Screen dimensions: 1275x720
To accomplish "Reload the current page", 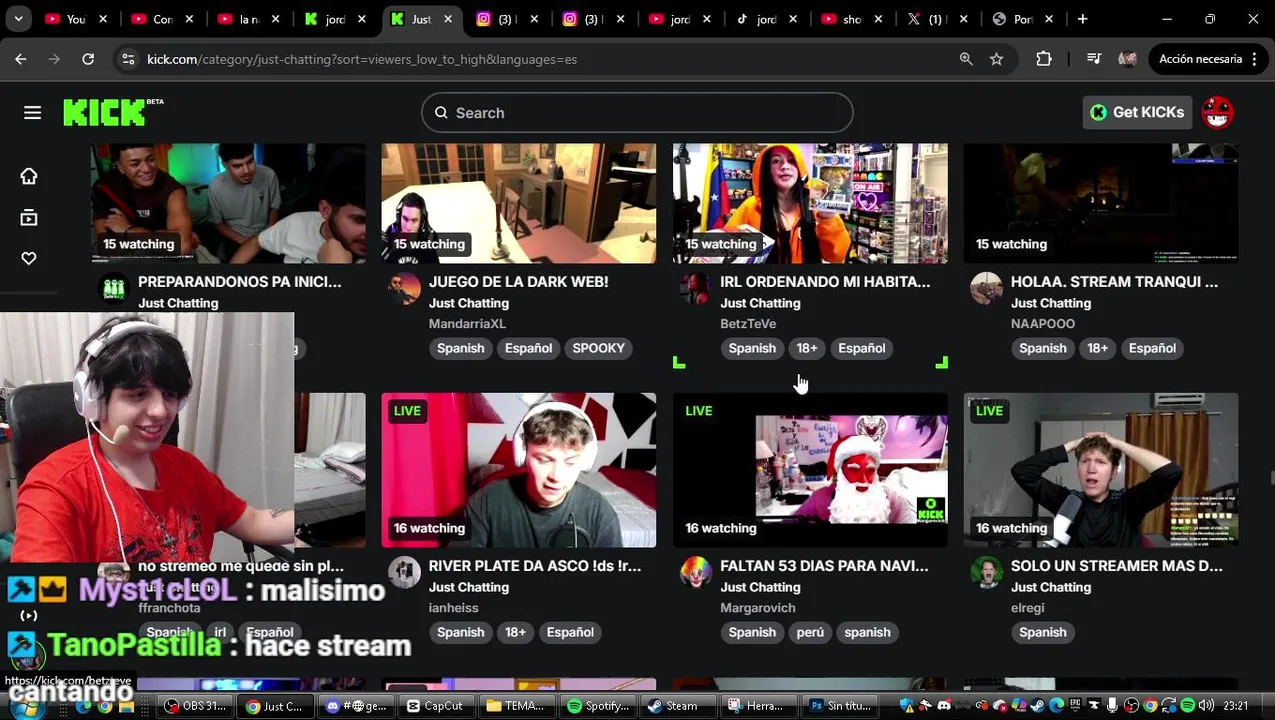I will [x=88, y=59].
